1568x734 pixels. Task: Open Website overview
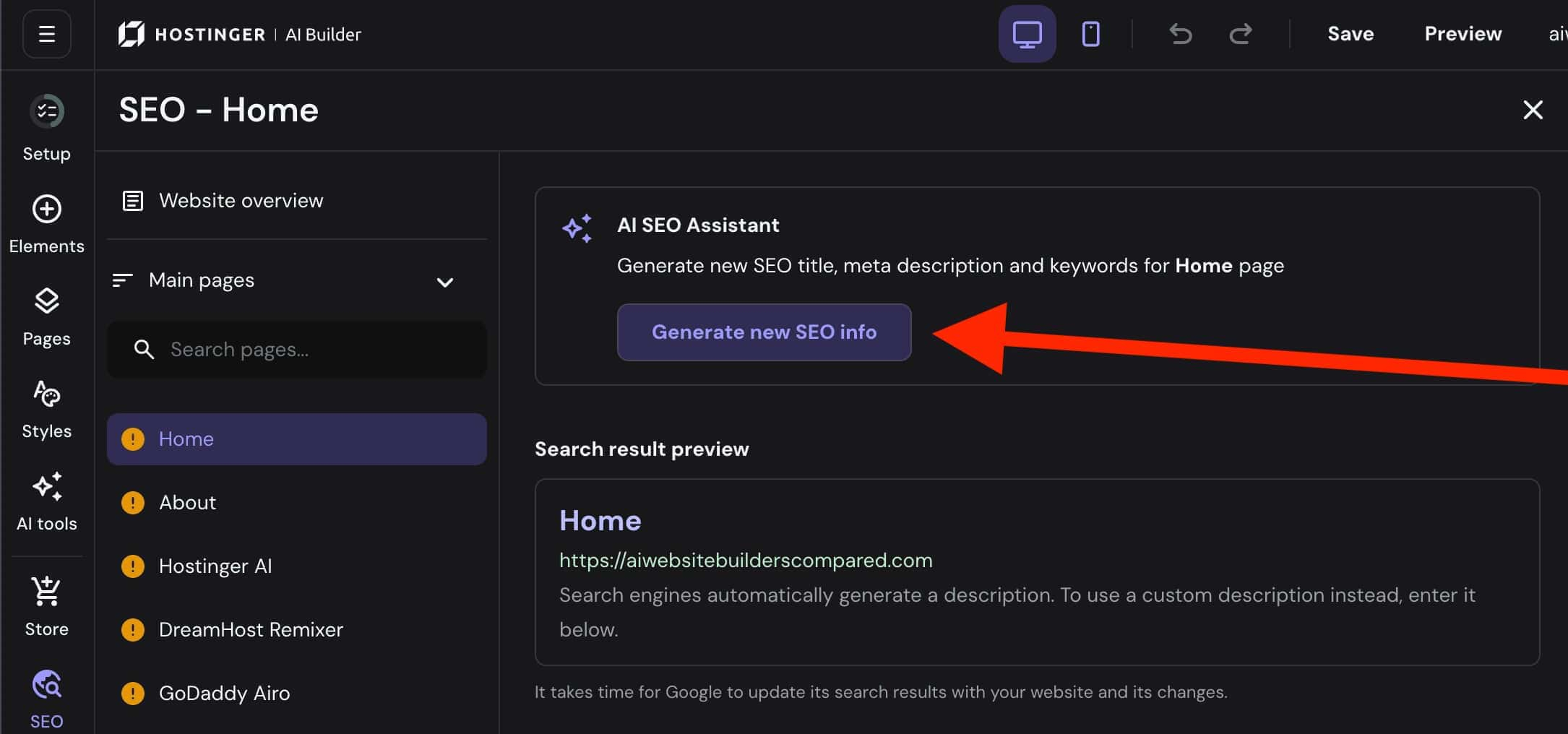pyautogui.click(x=297, y=201)
